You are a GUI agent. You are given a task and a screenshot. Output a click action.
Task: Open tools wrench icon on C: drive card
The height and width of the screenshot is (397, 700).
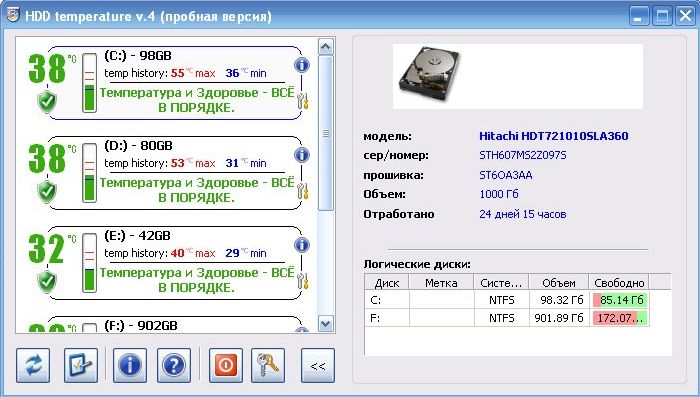point(303,102)
